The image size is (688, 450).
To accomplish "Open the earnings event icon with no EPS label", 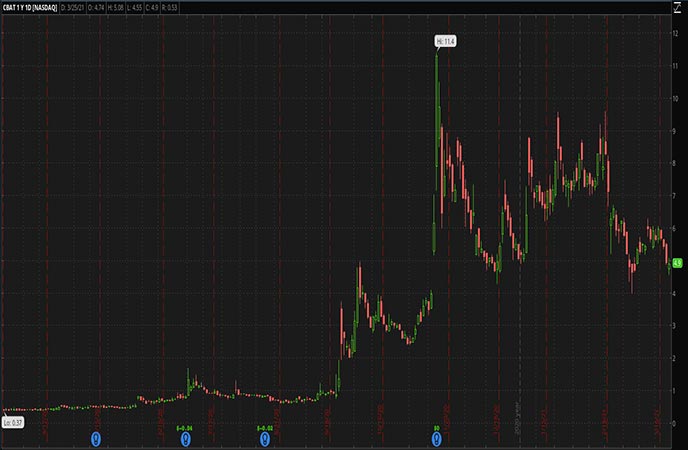I will pyautogui.click(x=96, y=439).
